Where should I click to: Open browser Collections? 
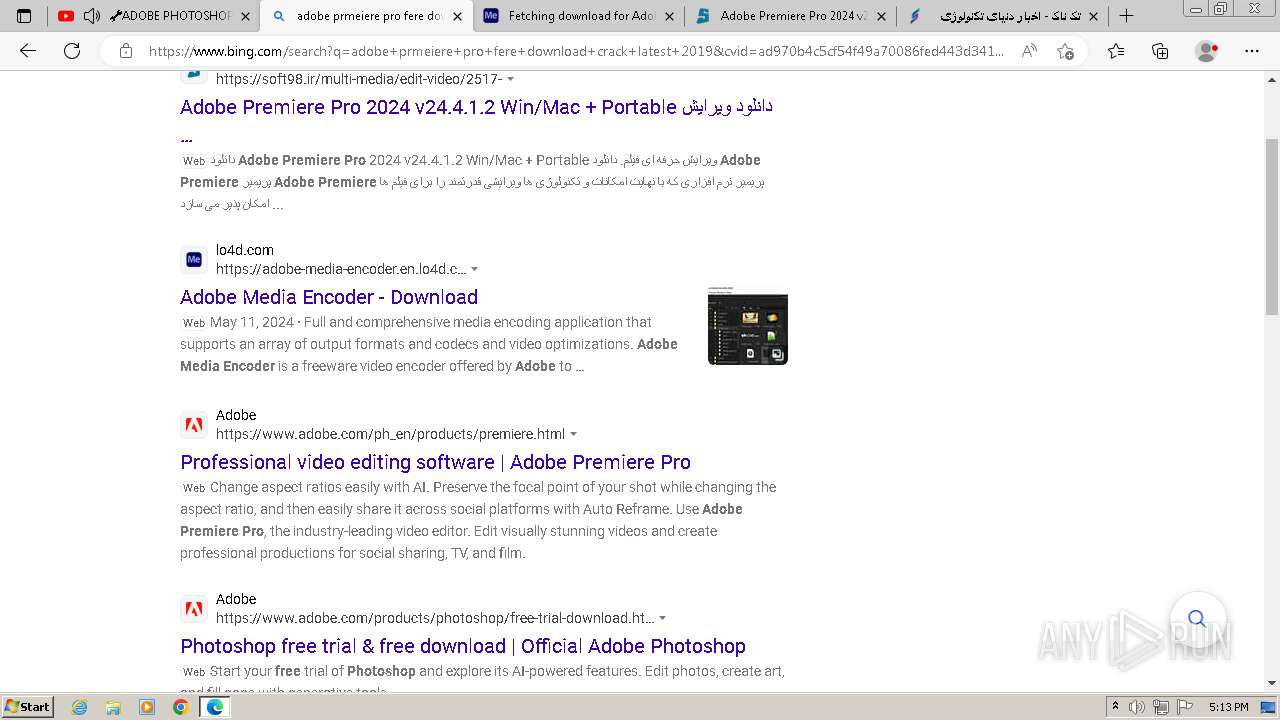1160,51
